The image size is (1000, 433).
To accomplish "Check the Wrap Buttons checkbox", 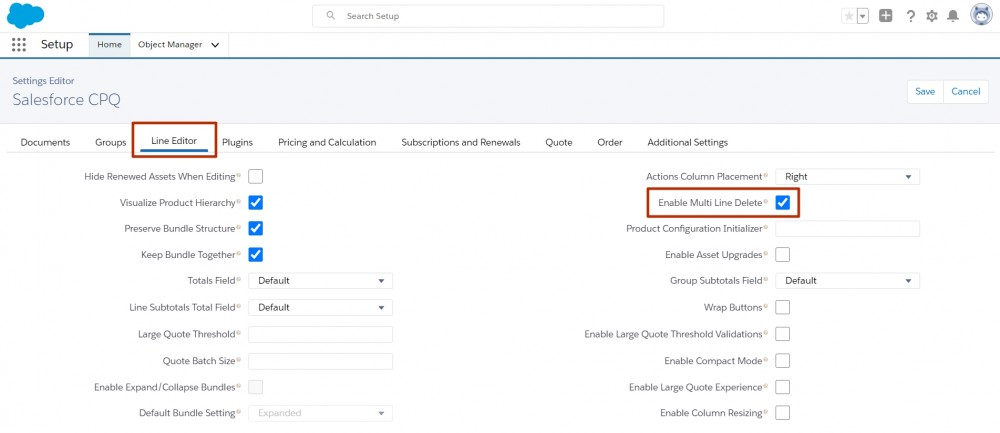I will 783,307.
